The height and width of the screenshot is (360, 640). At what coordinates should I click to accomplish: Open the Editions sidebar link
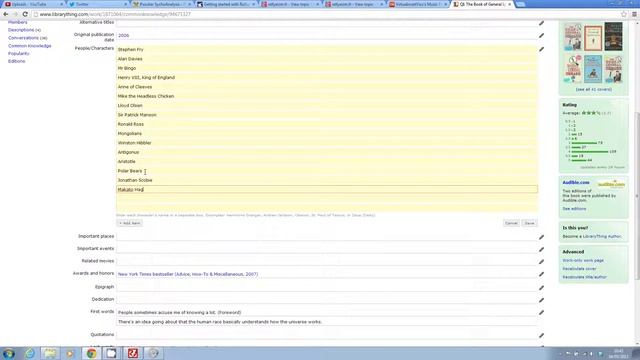16,61
